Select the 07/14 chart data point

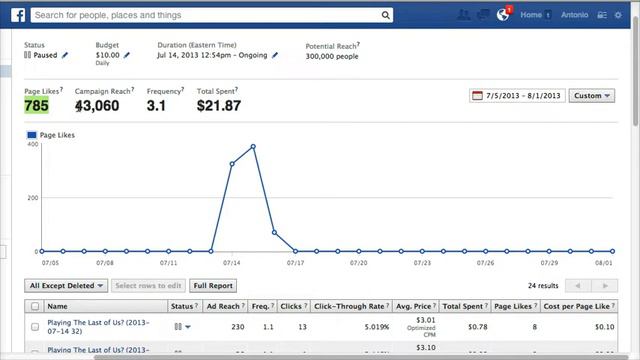coord(232,164)
